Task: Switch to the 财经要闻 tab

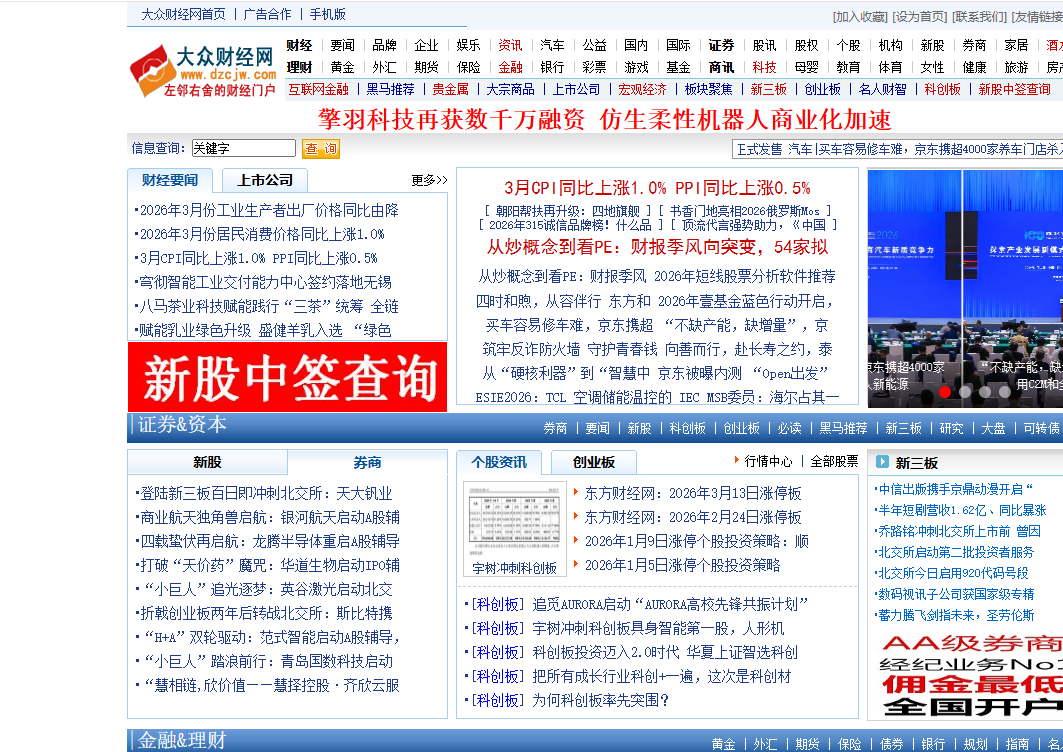Action: tap(169, 180)
